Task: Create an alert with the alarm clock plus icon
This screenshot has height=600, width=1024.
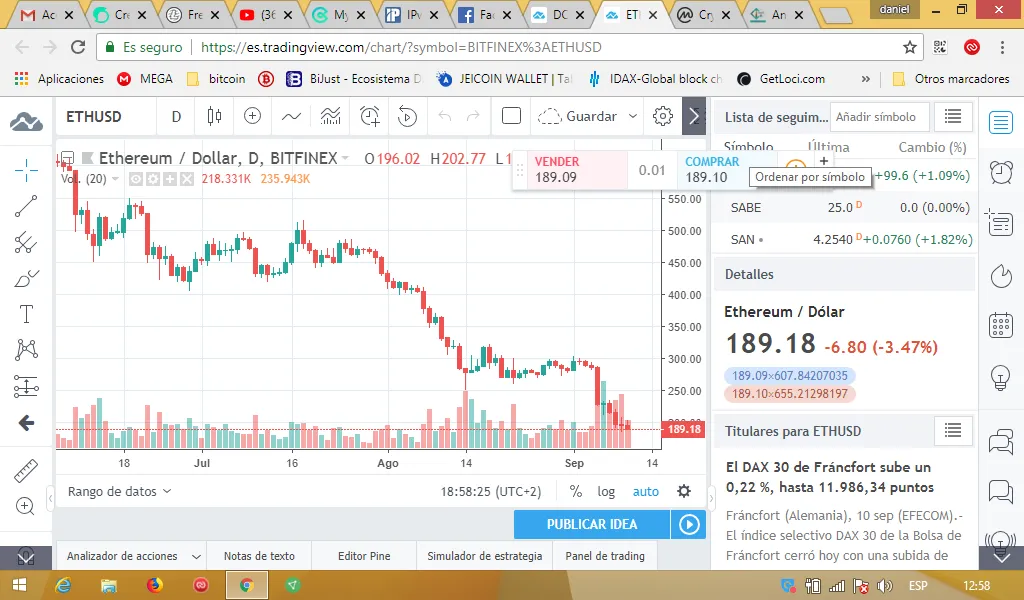Action: (x=370, y=116)
